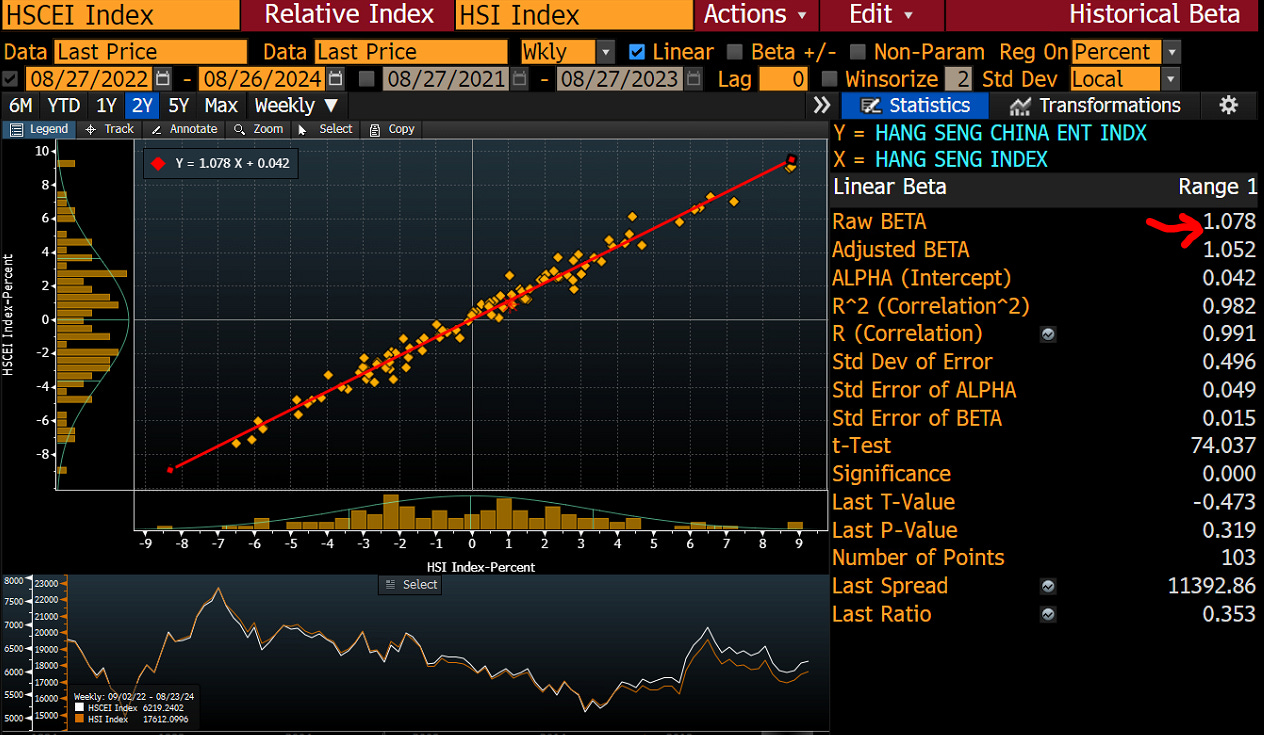Image resolution: width=1264 pixels, height=735 pixels.
Task: Edit the HSI Index security field
Action: [573, 15]
